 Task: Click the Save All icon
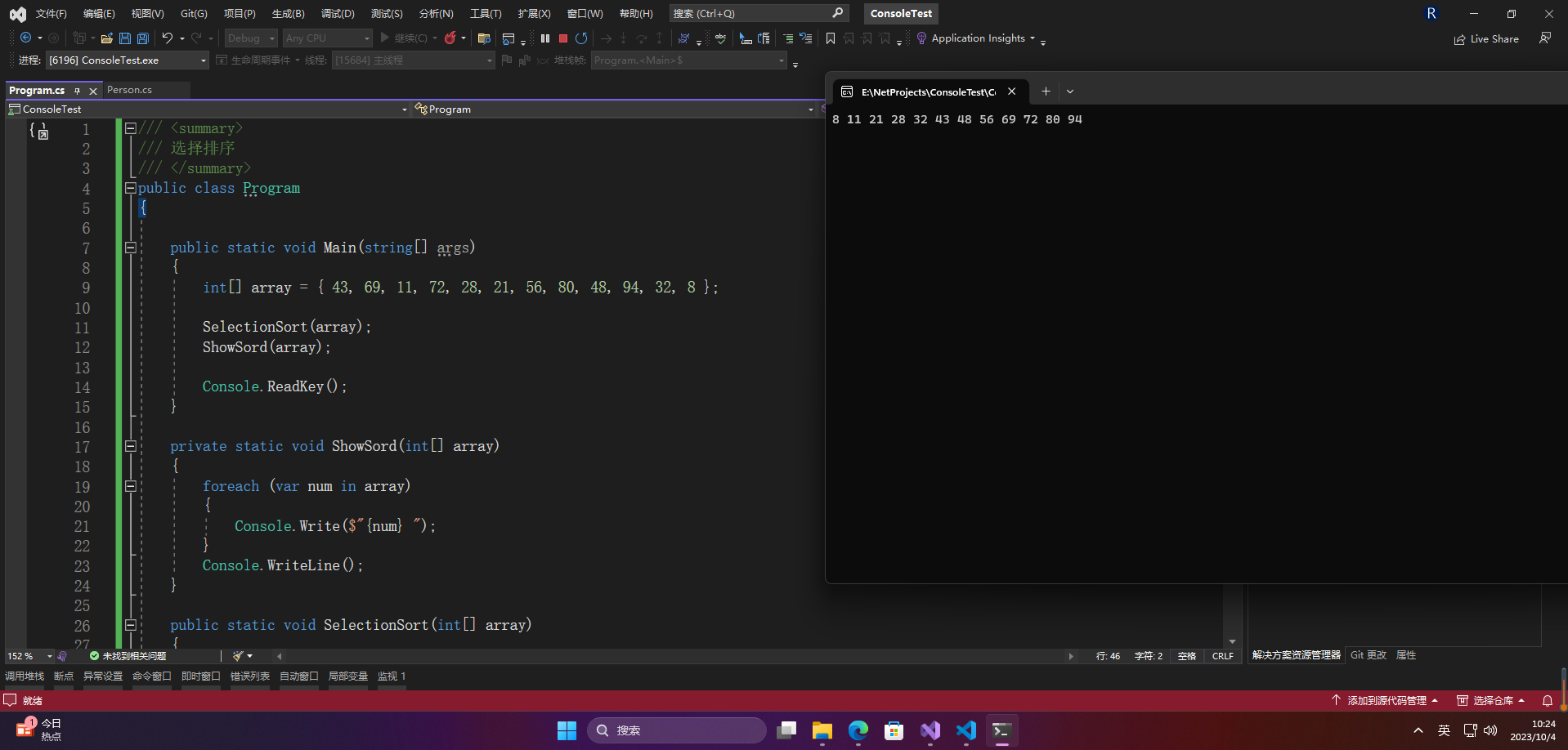143,38
